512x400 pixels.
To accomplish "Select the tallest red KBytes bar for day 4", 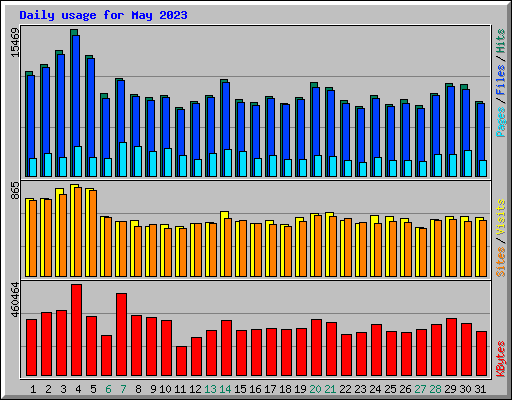I will pyautogui.click(x=76, y=330).
